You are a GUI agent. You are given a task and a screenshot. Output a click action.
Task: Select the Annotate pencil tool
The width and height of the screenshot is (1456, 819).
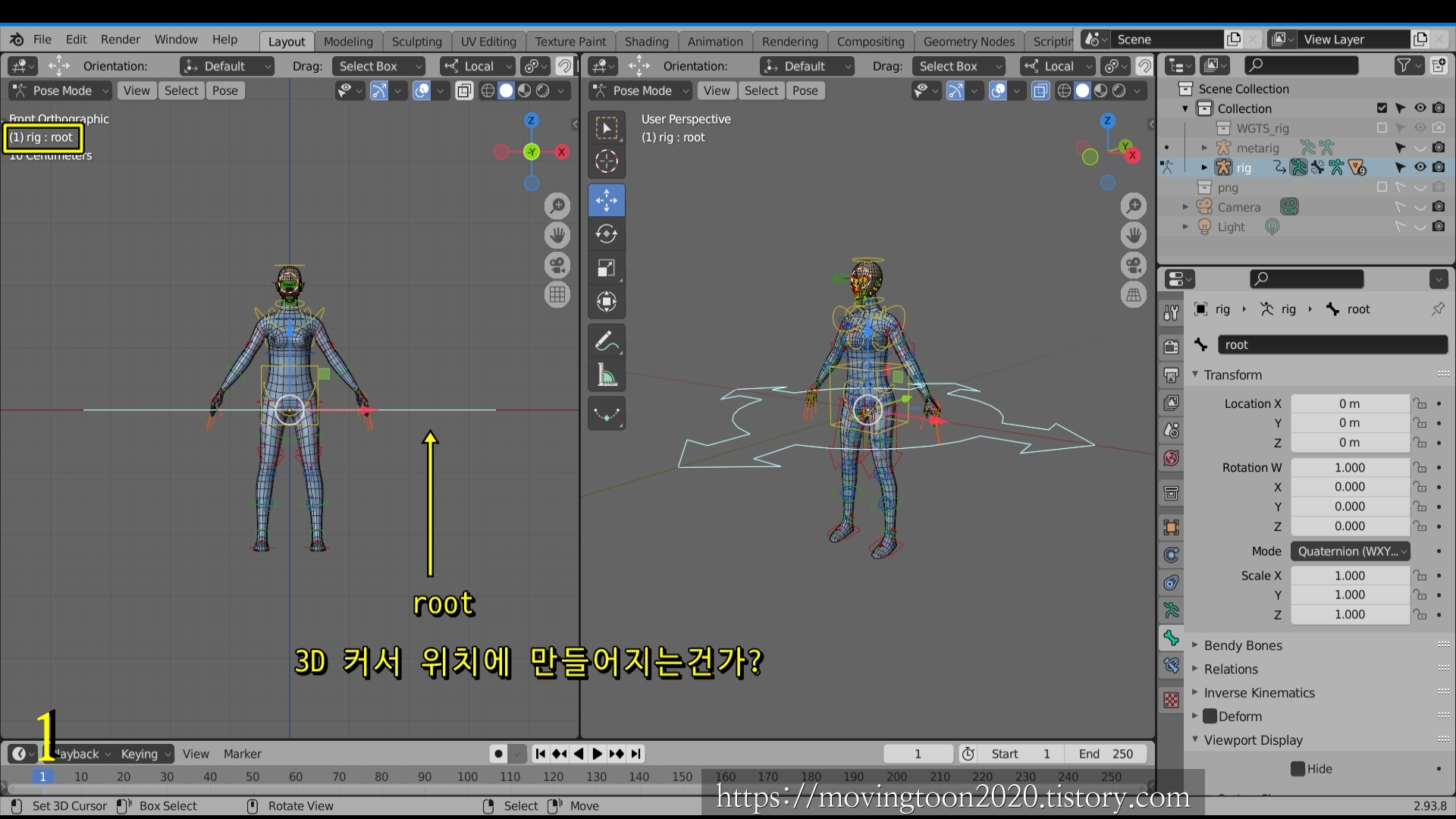607,341
